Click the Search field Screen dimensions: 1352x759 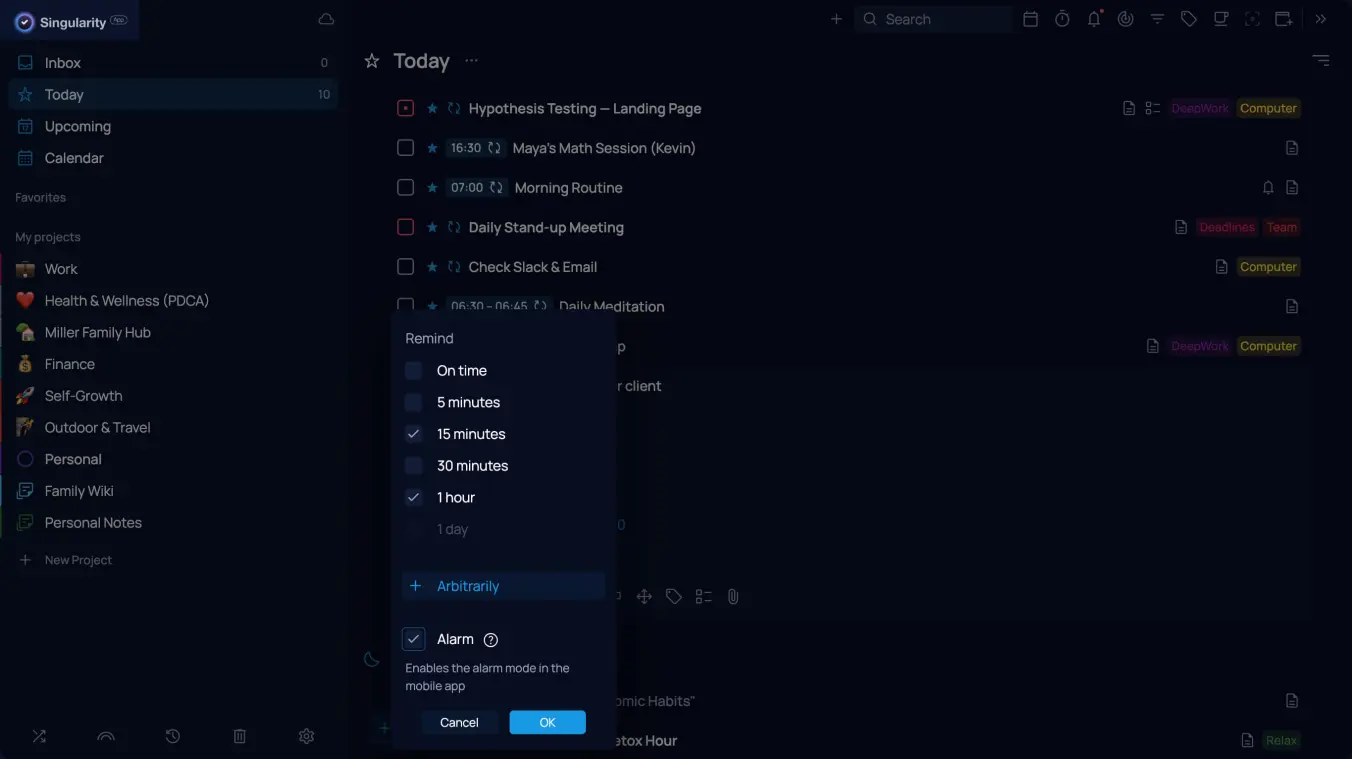coord(933,19)
